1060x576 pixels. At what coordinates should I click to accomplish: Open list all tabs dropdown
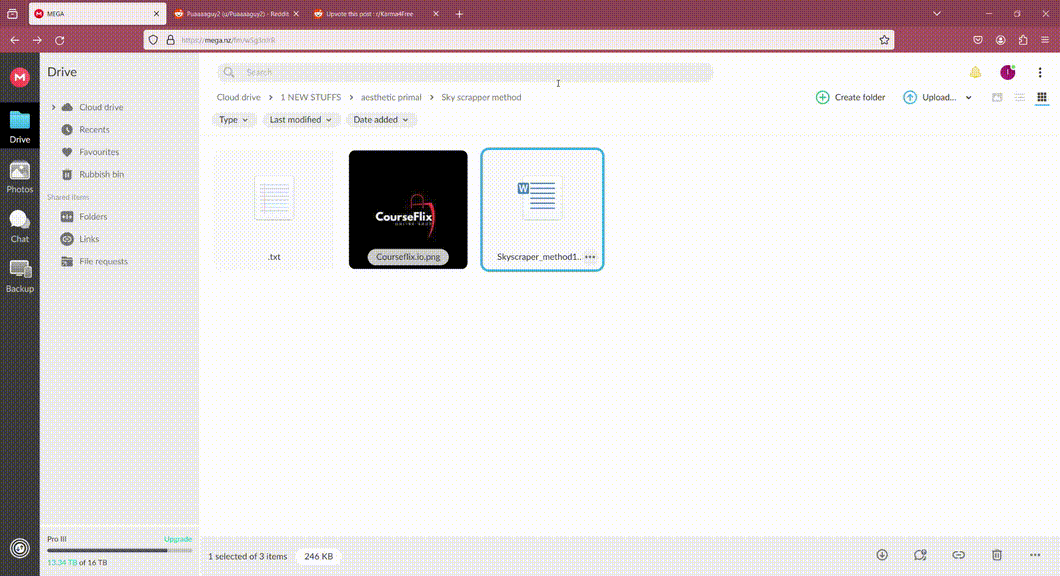[x=937, y=14]
